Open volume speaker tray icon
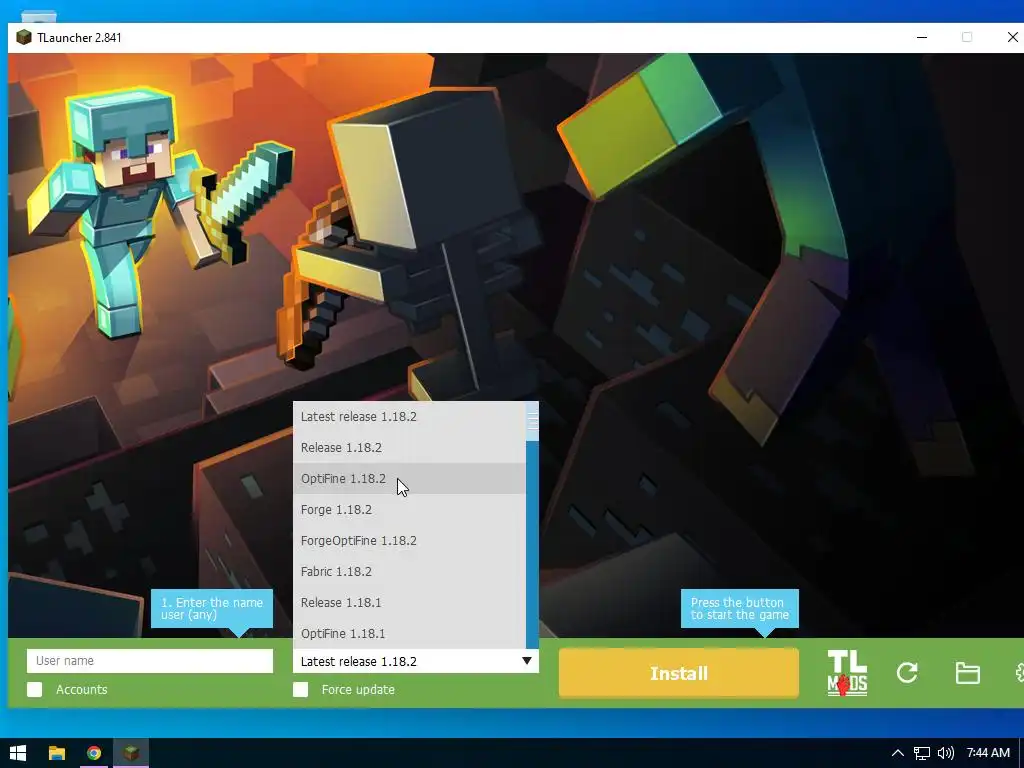1024x768 pixels. (945, 754)
